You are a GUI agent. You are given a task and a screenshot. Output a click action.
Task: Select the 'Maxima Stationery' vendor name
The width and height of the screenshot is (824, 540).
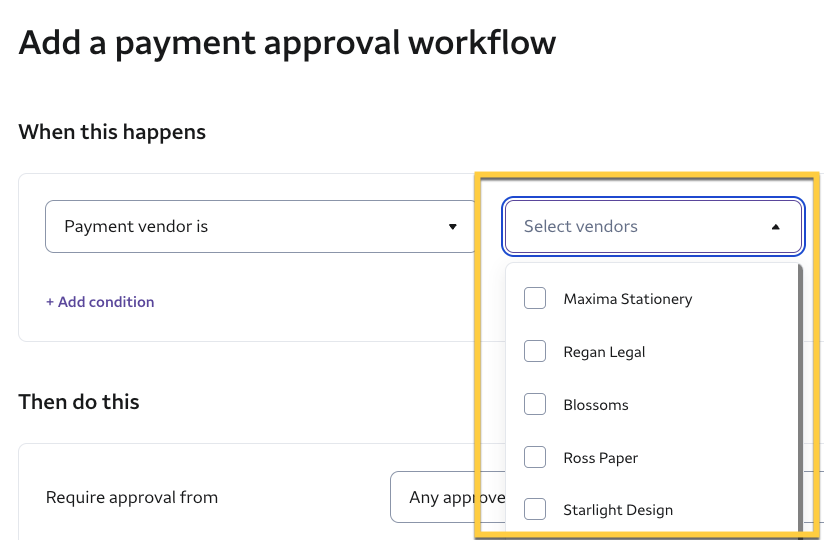(627, 299)
